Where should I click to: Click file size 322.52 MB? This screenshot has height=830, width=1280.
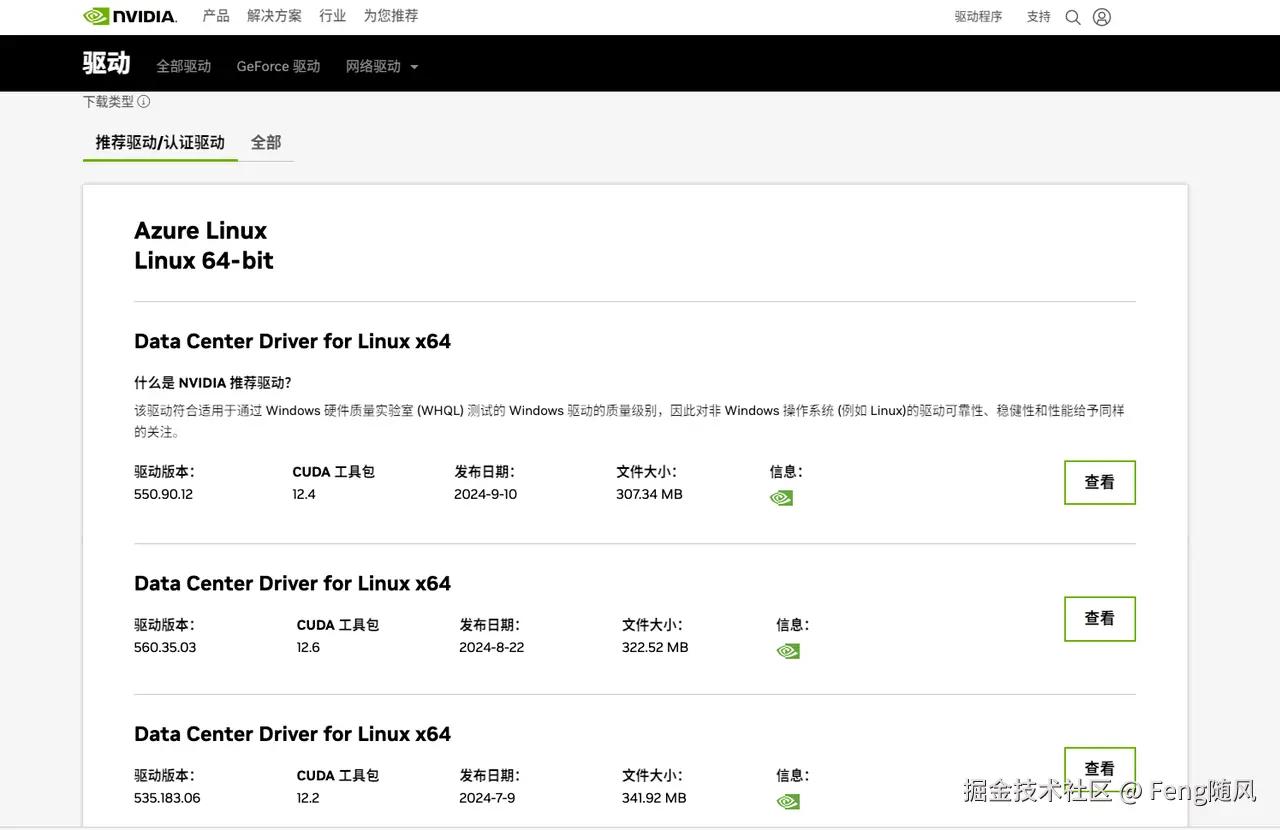(x=655, y=647)
